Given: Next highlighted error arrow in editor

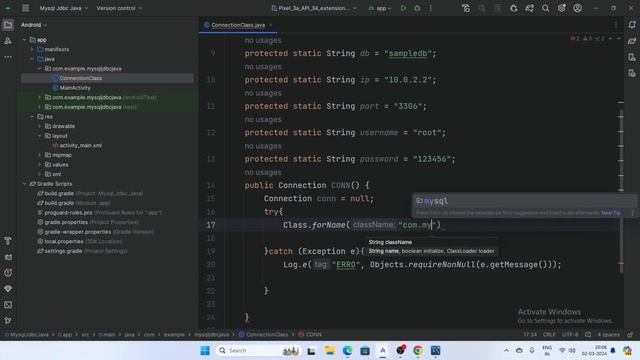Looking at the screenshot, I should (x=619, y=38).
